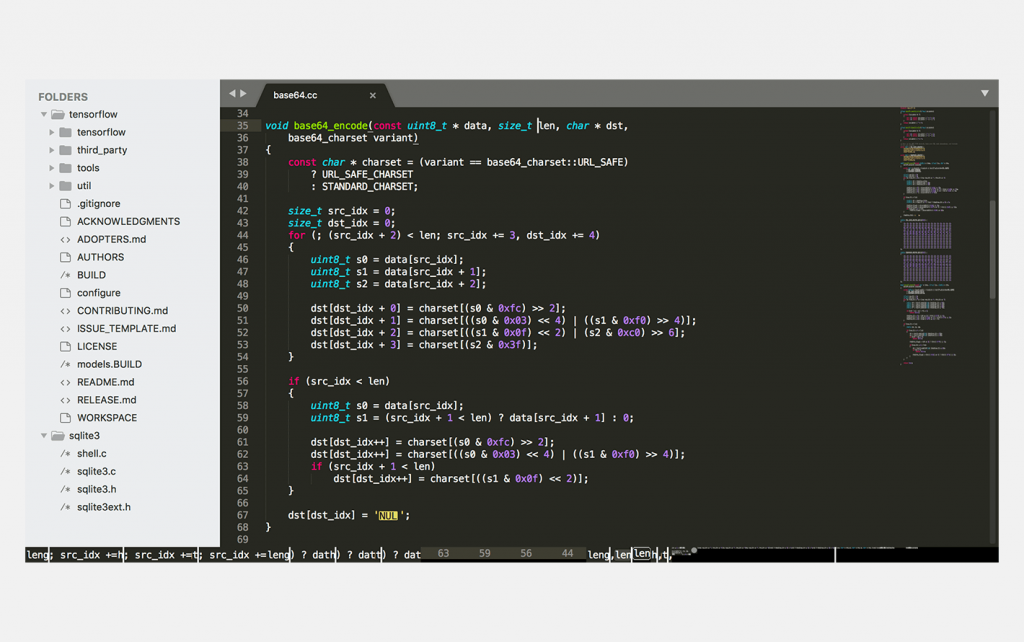Image resolution: width=1024 pixels, height=642 pixels.
Task: Click the ACKNOWLEDGMENTS file icon
Action: [65, 221]
